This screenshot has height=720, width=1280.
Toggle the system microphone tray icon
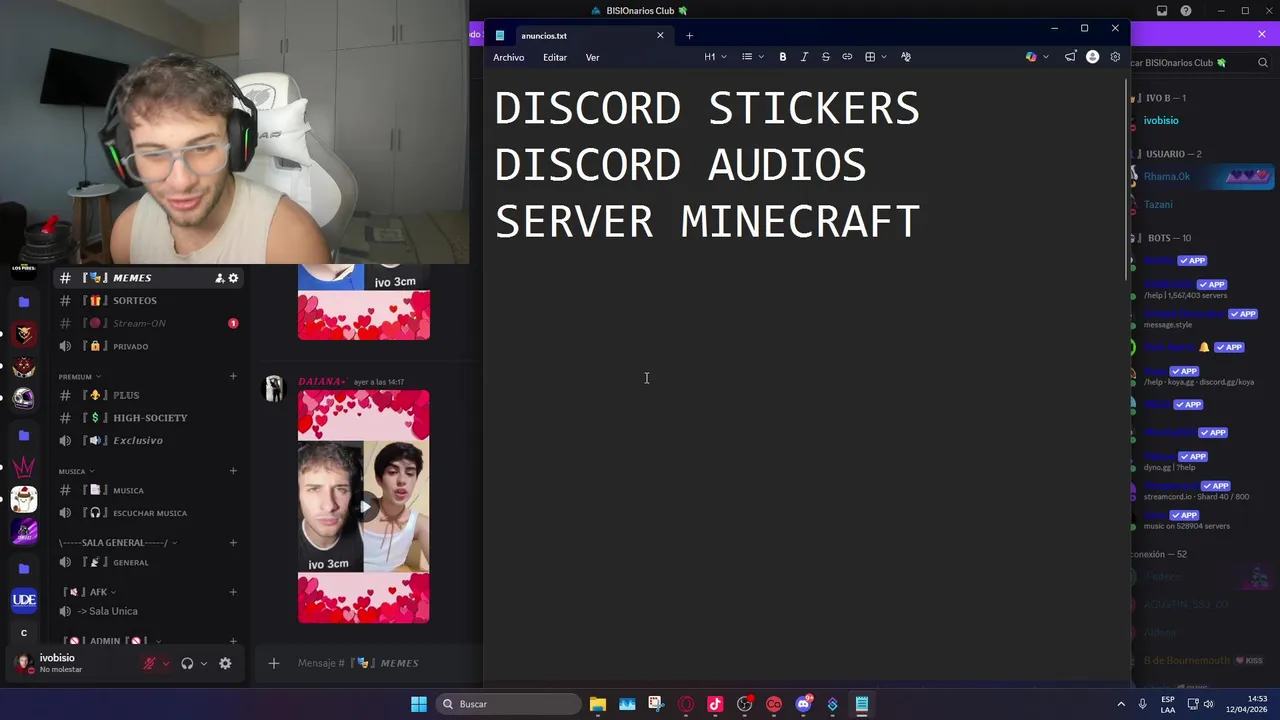pos(1142,704)
